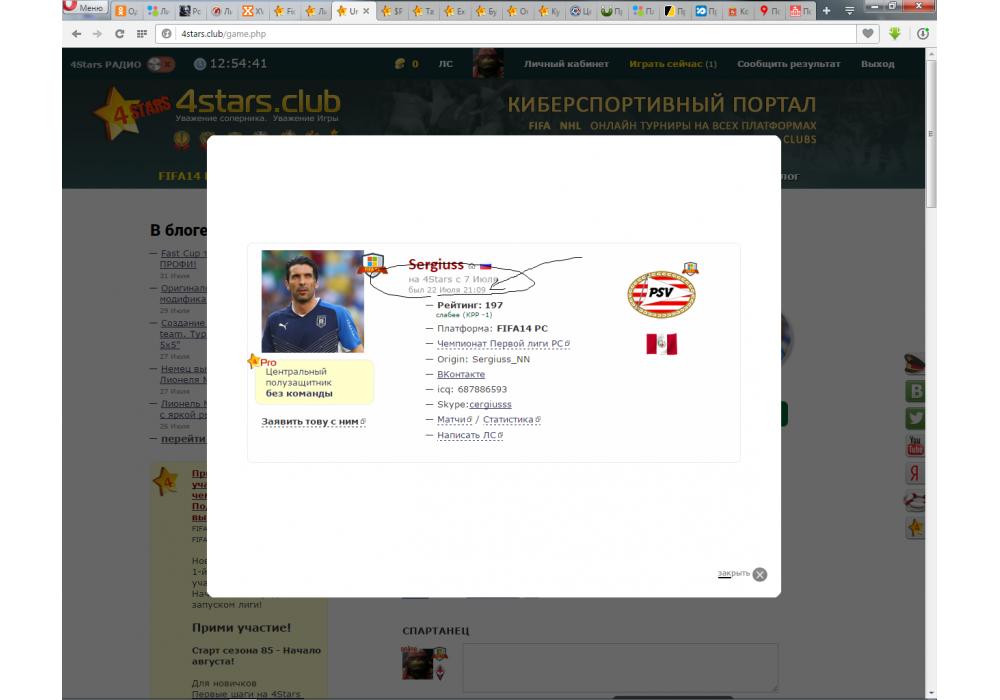Click the Заявить тову с ним link
Viewport: 1000px width, 700px height.
pos(312,422)
